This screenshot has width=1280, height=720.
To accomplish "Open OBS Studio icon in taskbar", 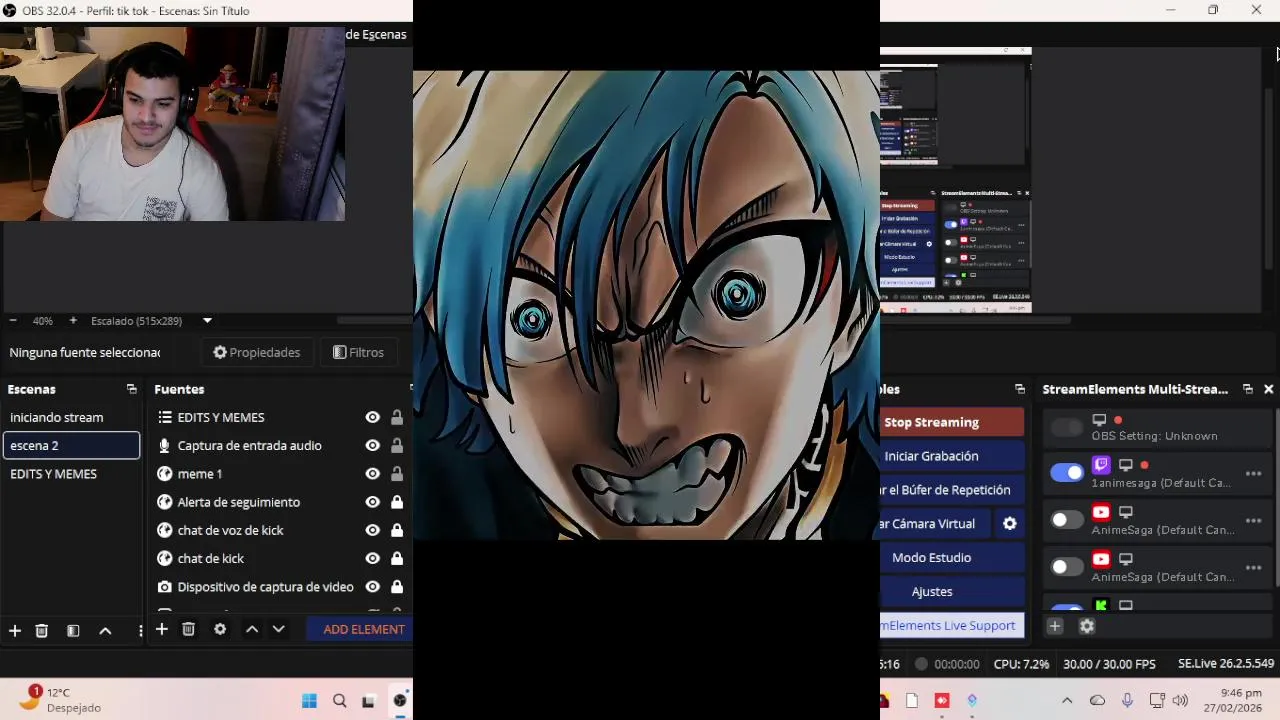I will [400, 701].
